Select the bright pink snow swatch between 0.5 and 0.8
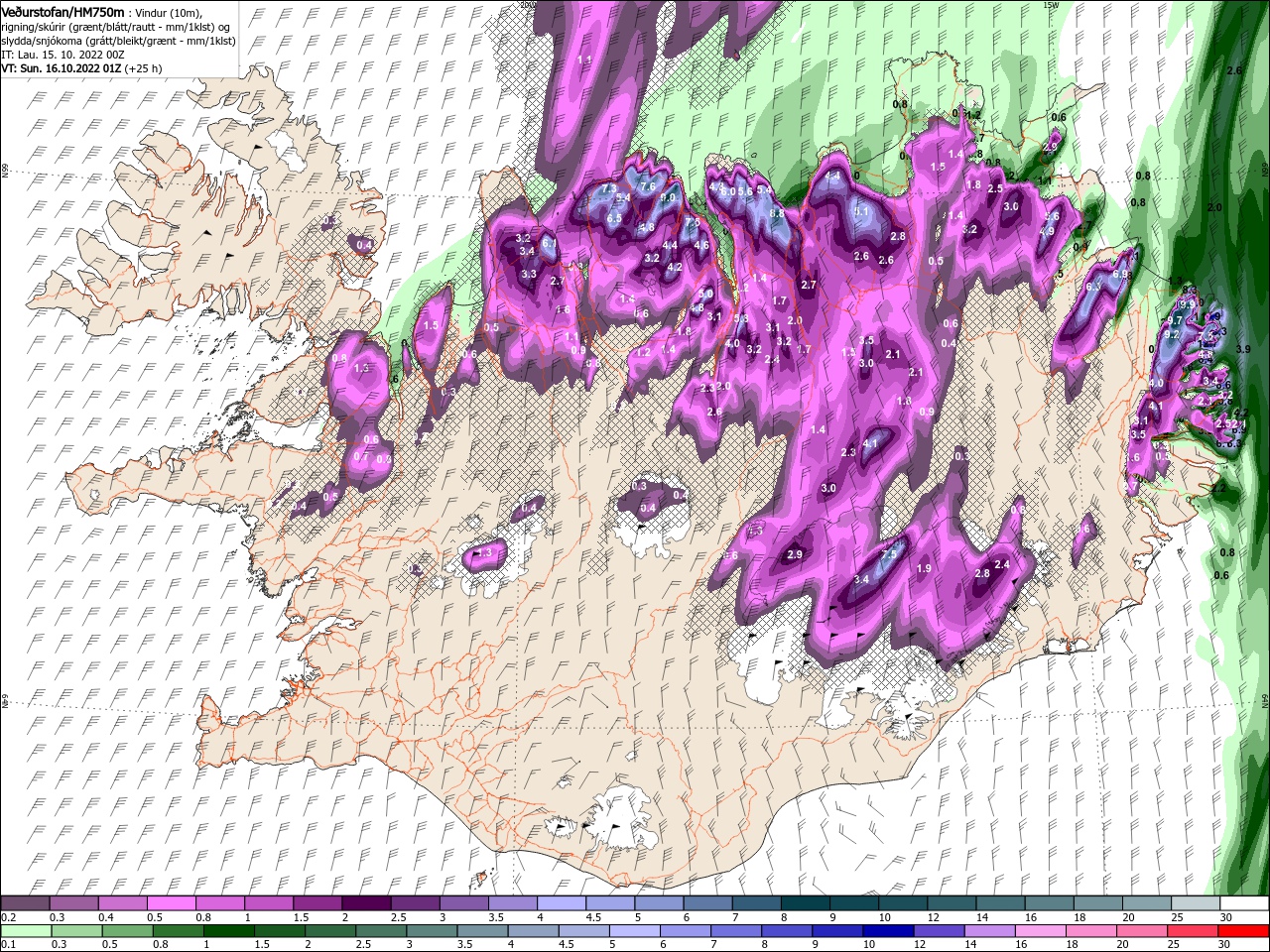1270x952 pixels. (172, 904)
